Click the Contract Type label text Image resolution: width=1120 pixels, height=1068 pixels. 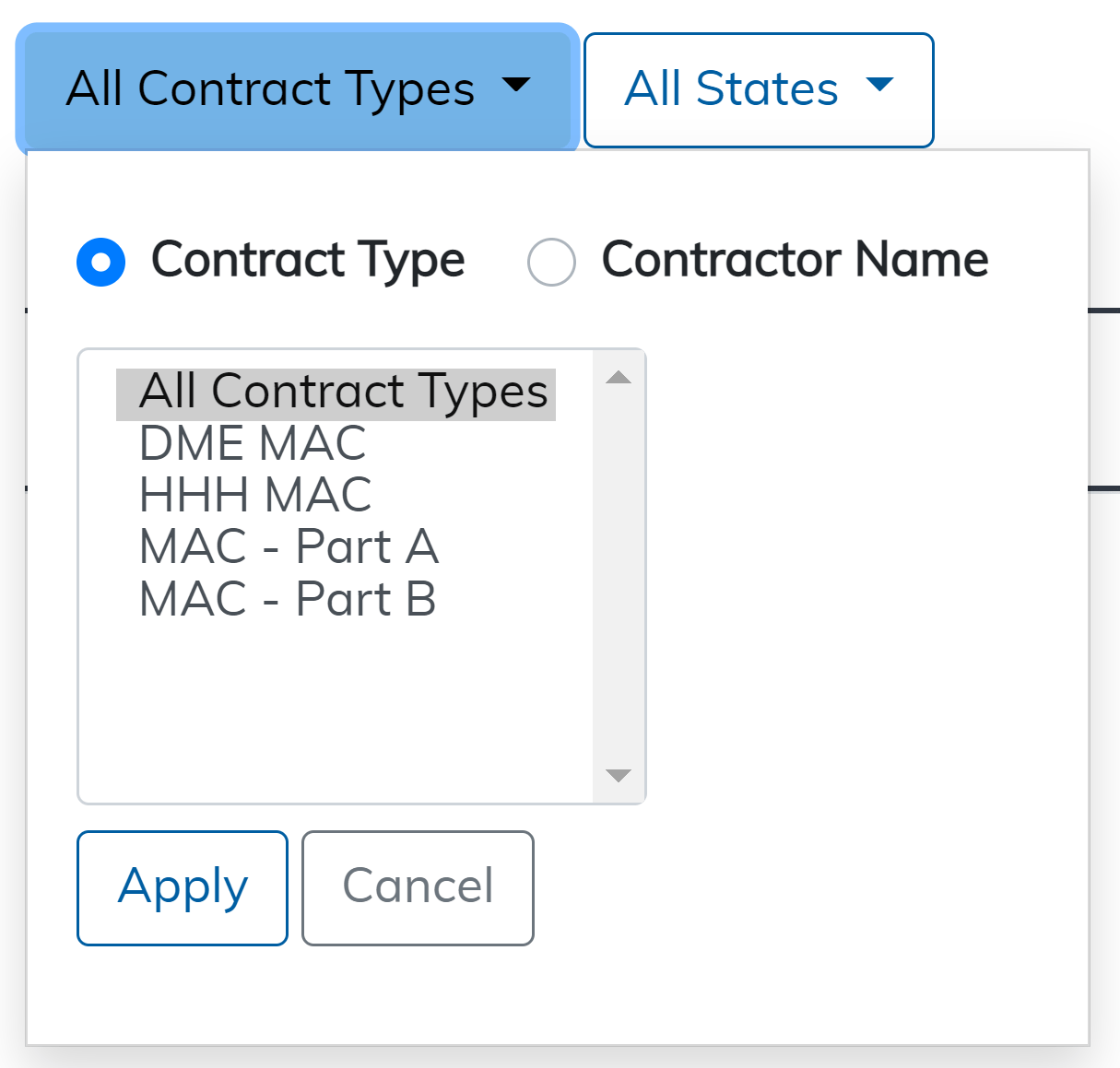[x=308, y=260]
